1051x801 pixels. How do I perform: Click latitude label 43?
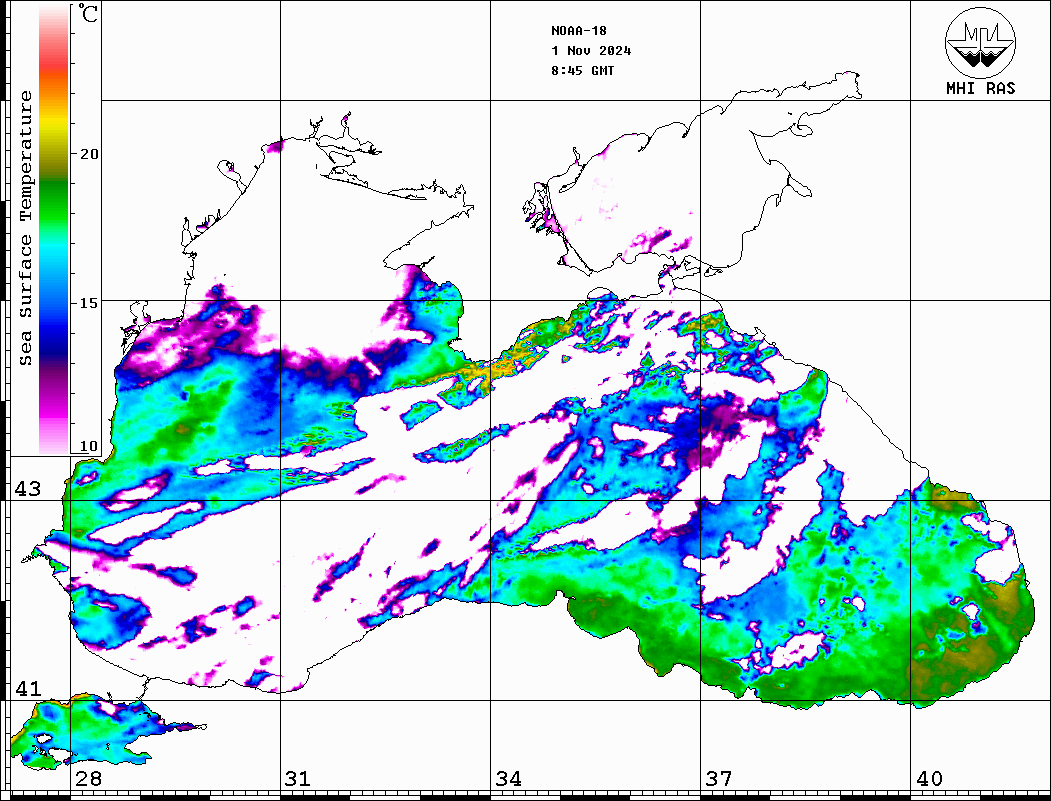(x=28, y=489)
